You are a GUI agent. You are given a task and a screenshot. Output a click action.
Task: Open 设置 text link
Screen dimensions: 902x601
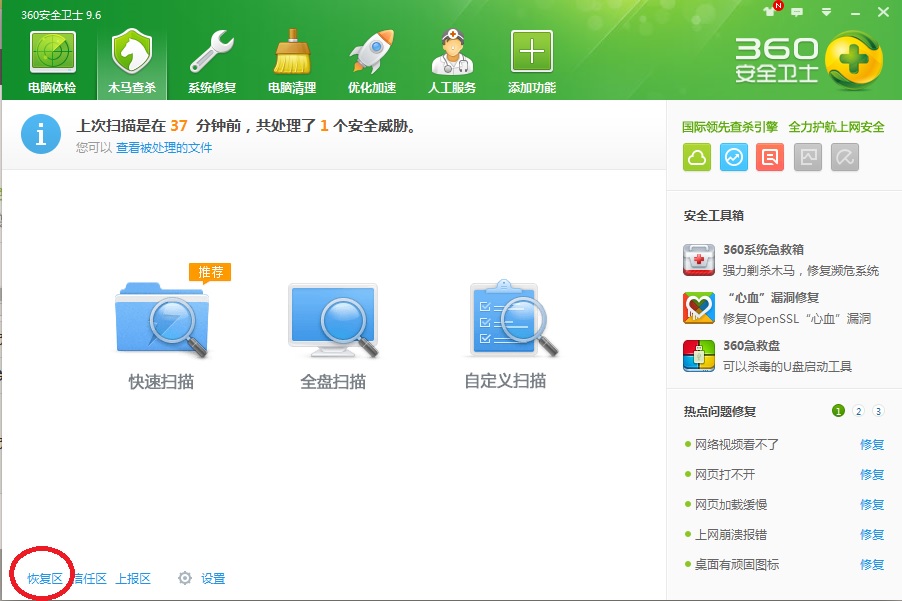point(213,579)
